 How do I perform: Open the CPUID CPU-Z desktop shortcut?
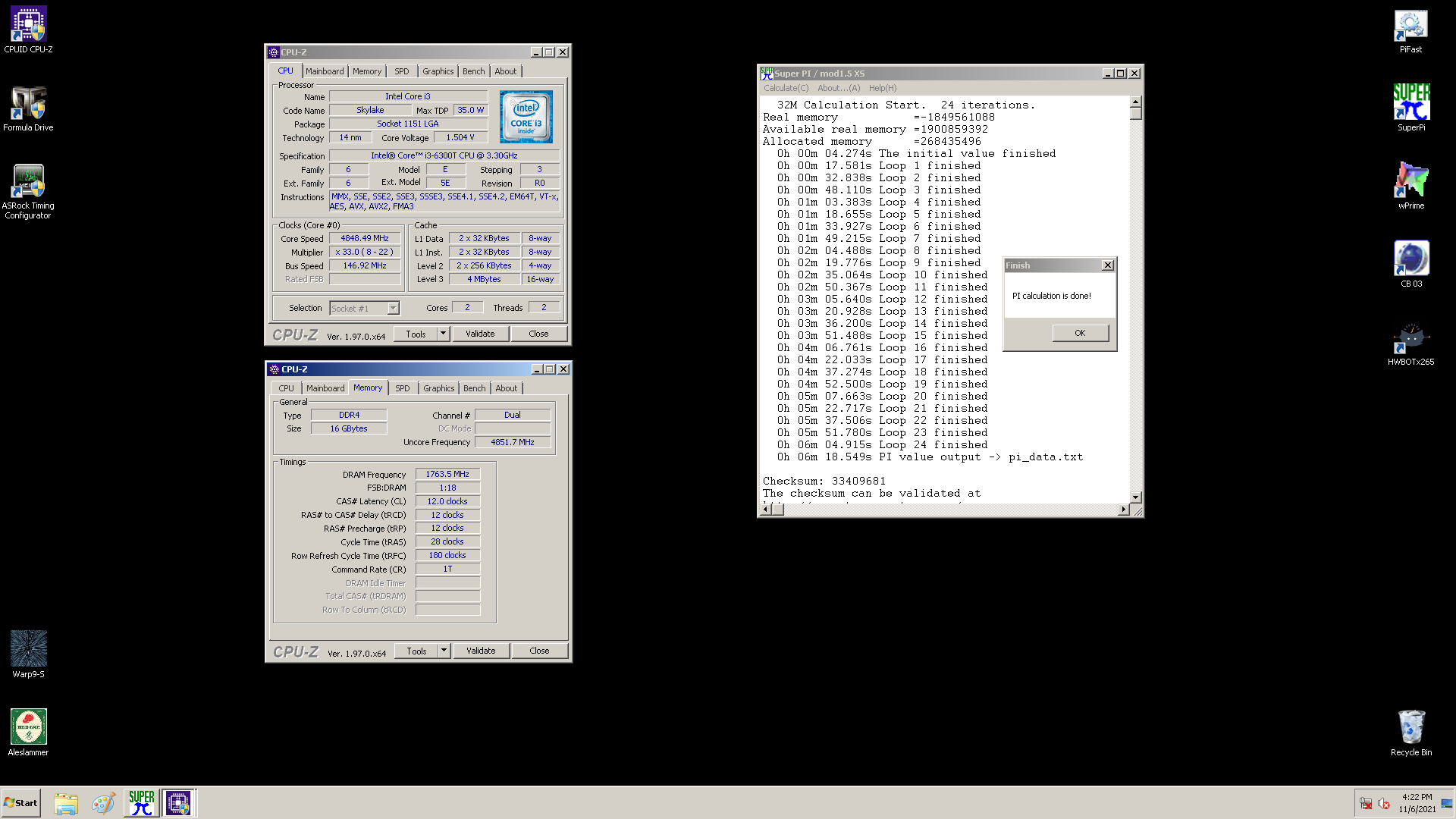pos(28,30)
